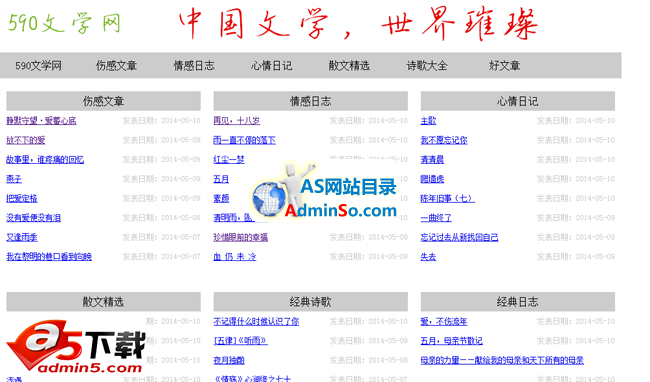Click the 伤感文章 section header
Image resolution: width=650 pixels, height=382 pixels.
click(103, 101)
